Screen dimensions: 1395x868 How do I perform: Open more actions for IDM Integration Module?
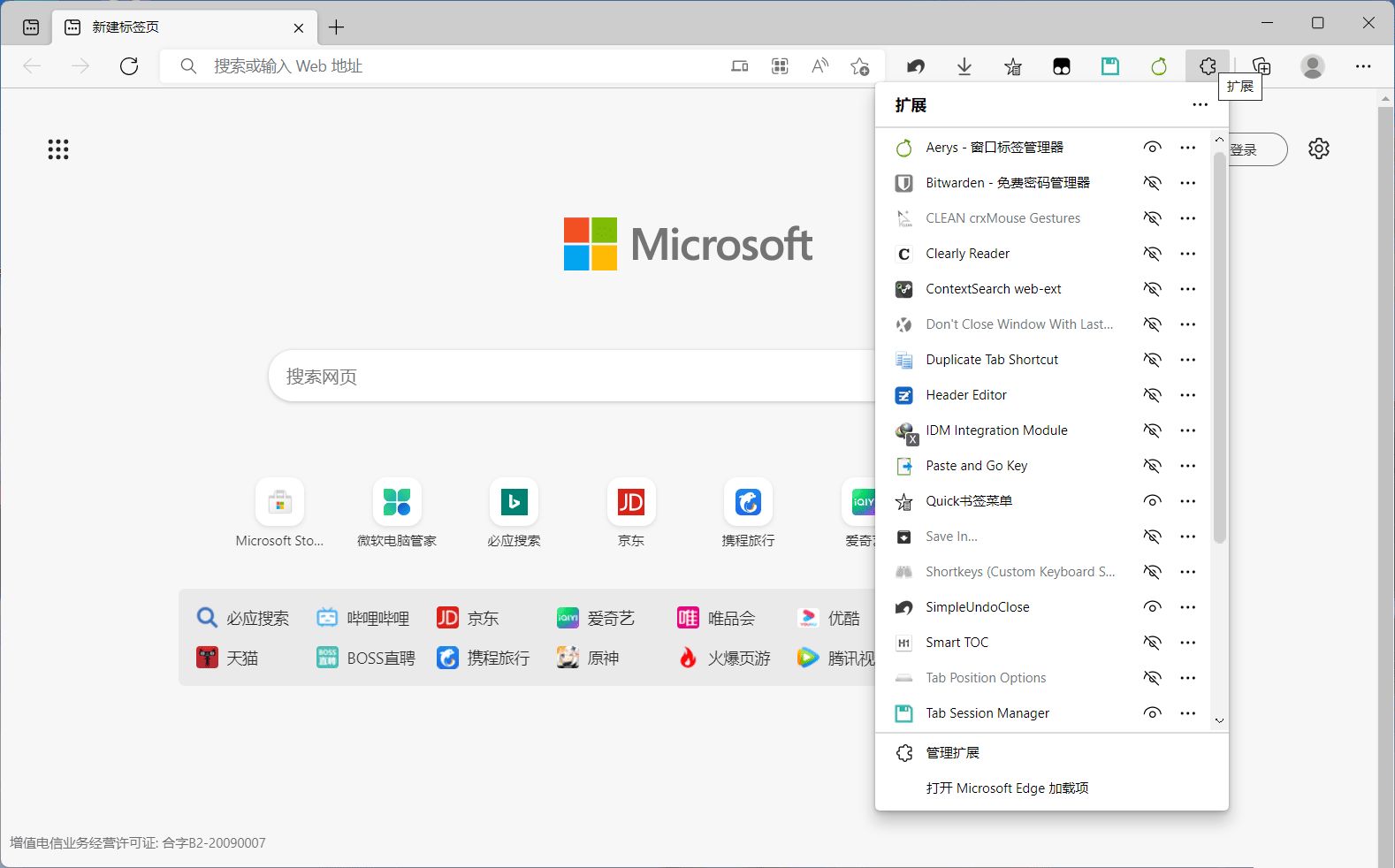[1188, 430]
